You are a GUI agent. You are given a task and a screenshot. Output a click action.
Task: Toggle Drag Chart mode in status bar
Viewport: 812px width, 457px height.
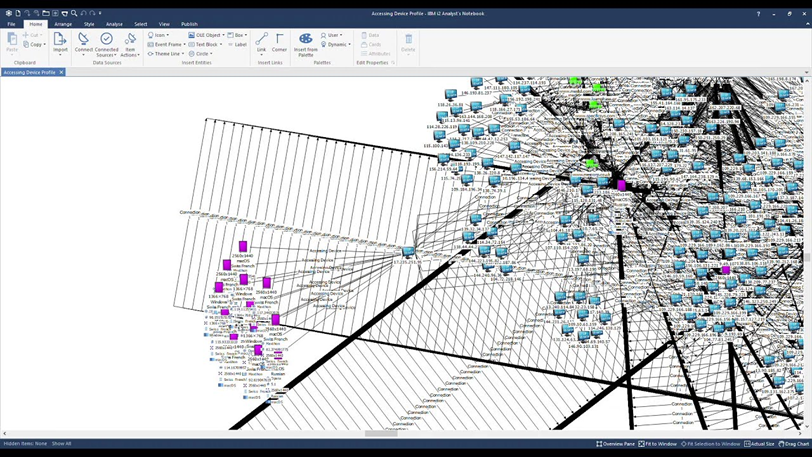pyautogui.click(x=794, y=444)
